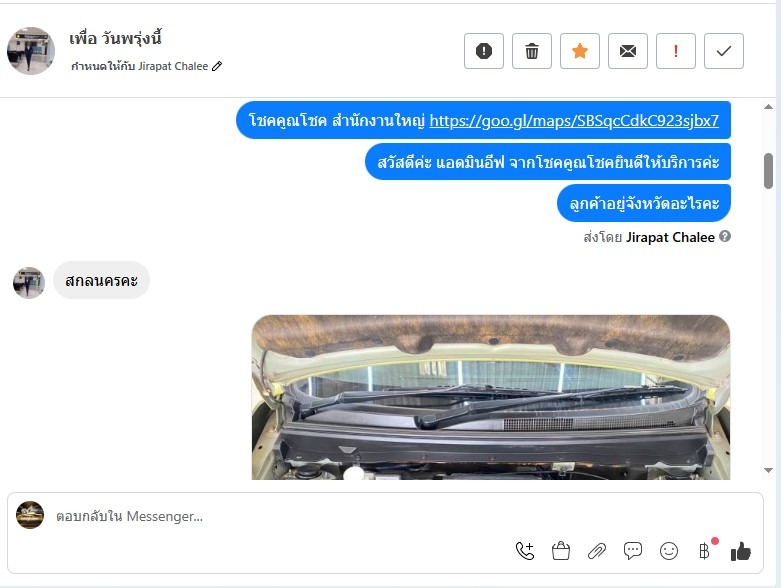Flag conversation with red exclamation priority icon
Screen dimensions: 781x588
[x=676, y=51]
